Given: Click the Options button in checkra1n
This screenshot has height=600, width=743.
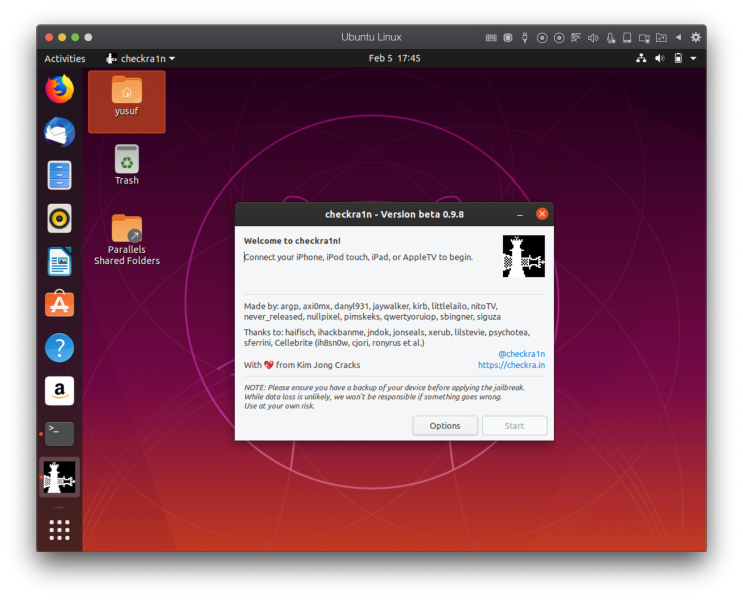Looking at the screenshot, I should (445, 426).
